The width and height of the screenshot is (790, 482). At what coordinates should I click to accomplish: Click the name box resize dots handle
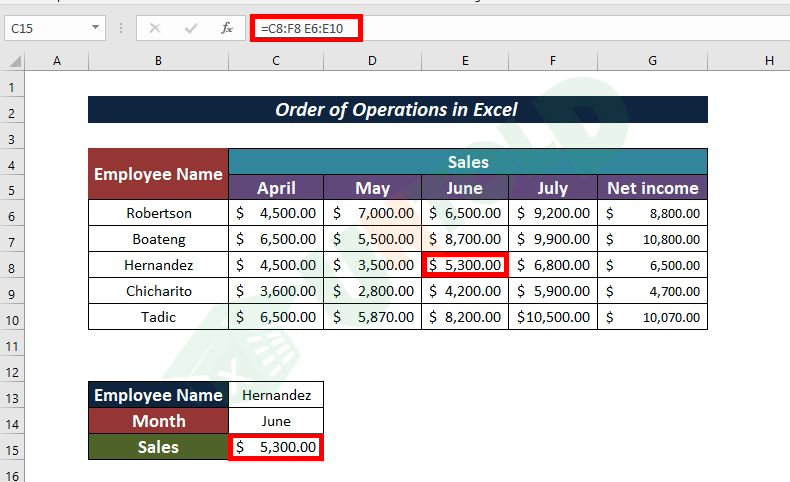[121, 29]
